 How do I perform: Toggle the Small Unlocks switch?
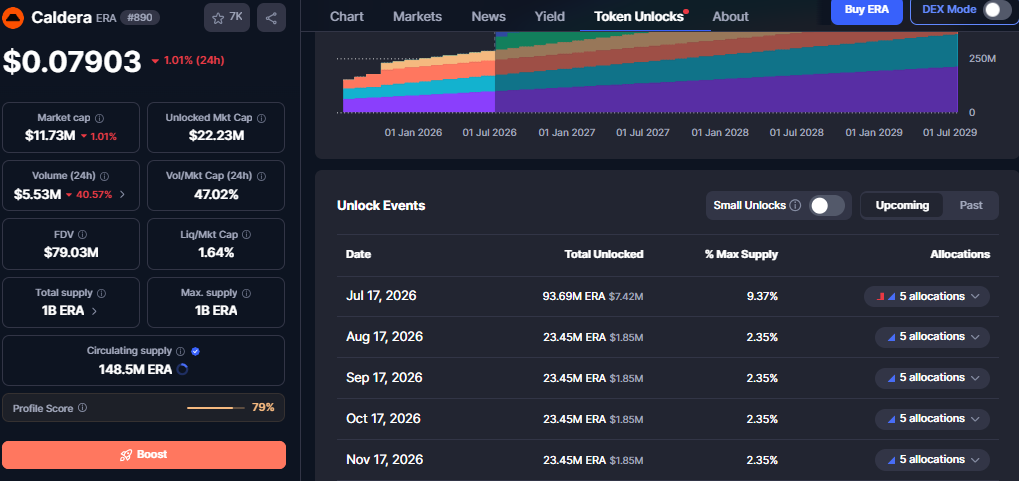point(827,205)
